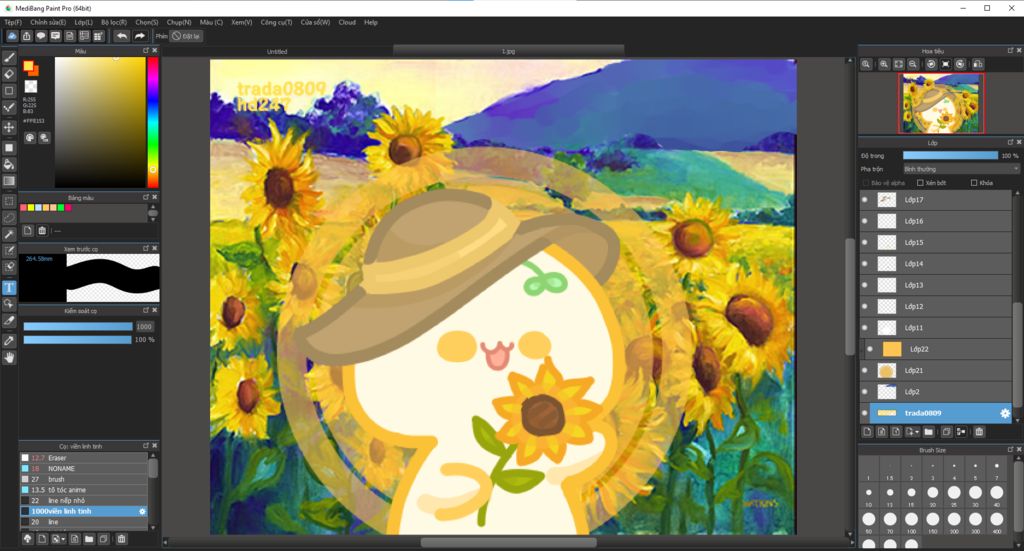This screenshot has height=551, width=1024.
Task: Select the Eraser tool in left toolbar
Action: click(x=9, y=74)
